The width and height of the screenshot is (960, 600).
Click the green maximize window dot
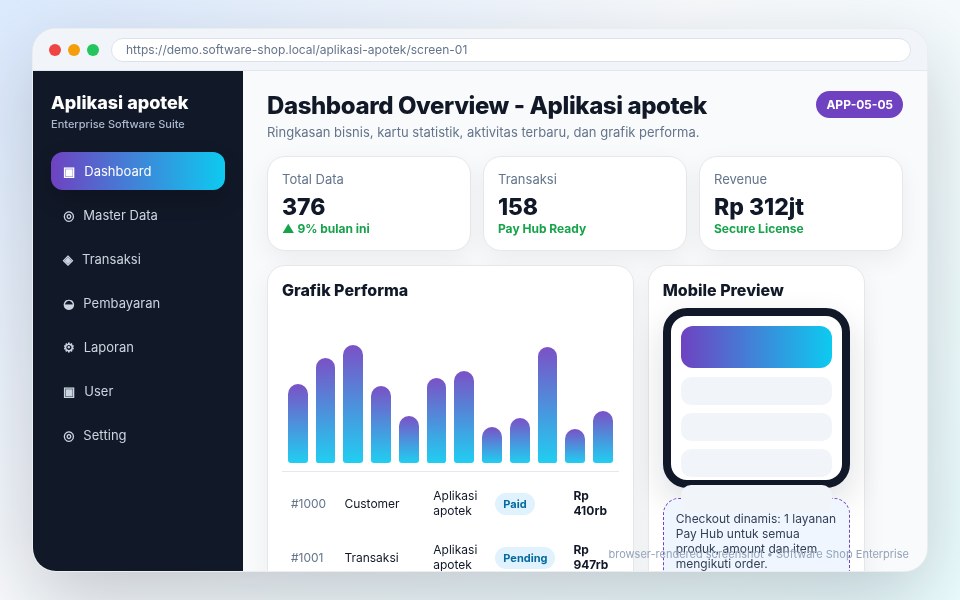(93, 50)
